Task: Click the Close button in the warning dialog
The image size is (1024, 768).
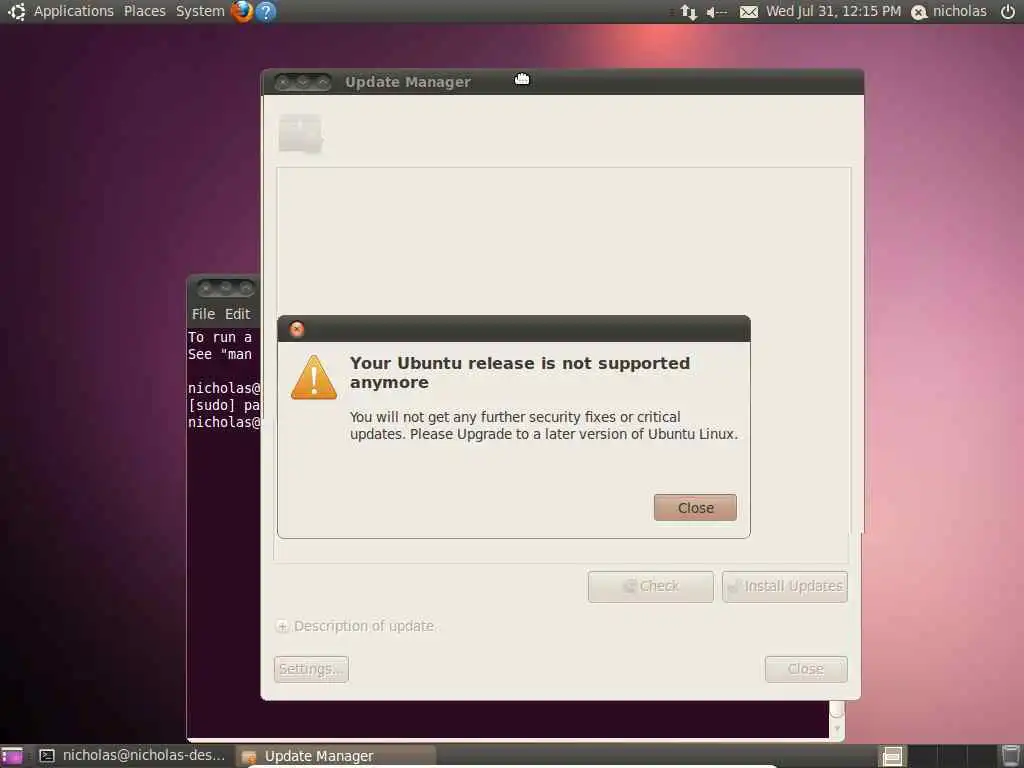Action: tap(696, 507)
